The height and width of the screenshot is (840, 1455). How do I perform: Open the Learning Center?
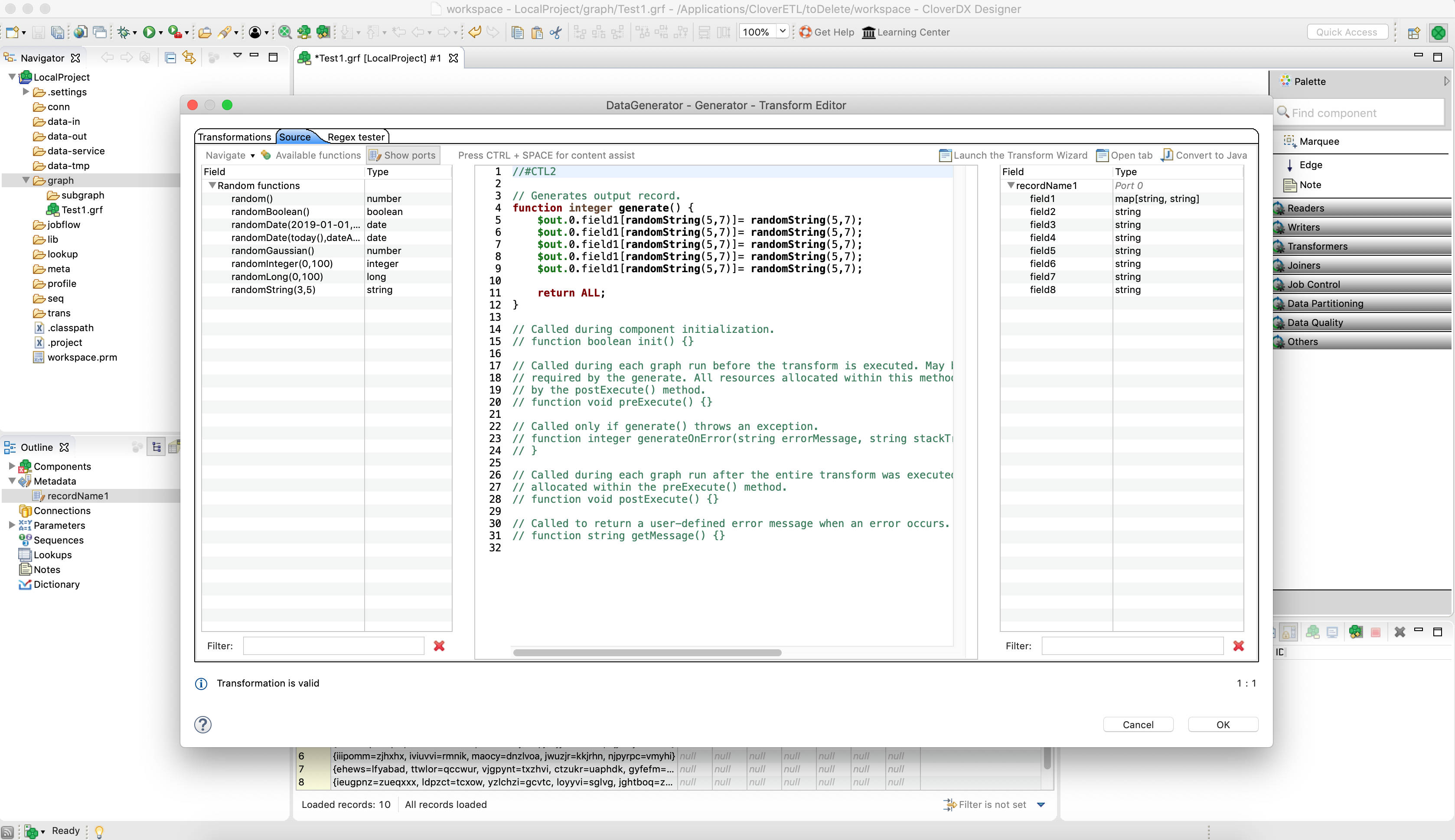click(x=905, y=32)
